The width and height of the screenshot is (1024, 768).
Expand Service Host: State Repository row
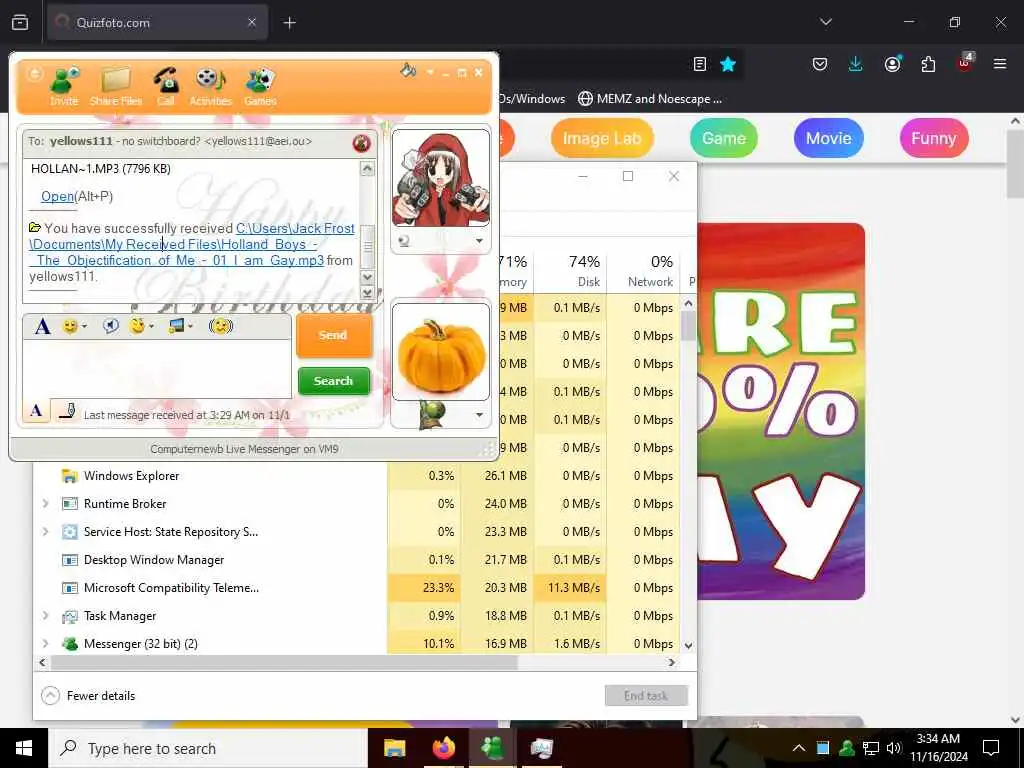tap(45, 532)
